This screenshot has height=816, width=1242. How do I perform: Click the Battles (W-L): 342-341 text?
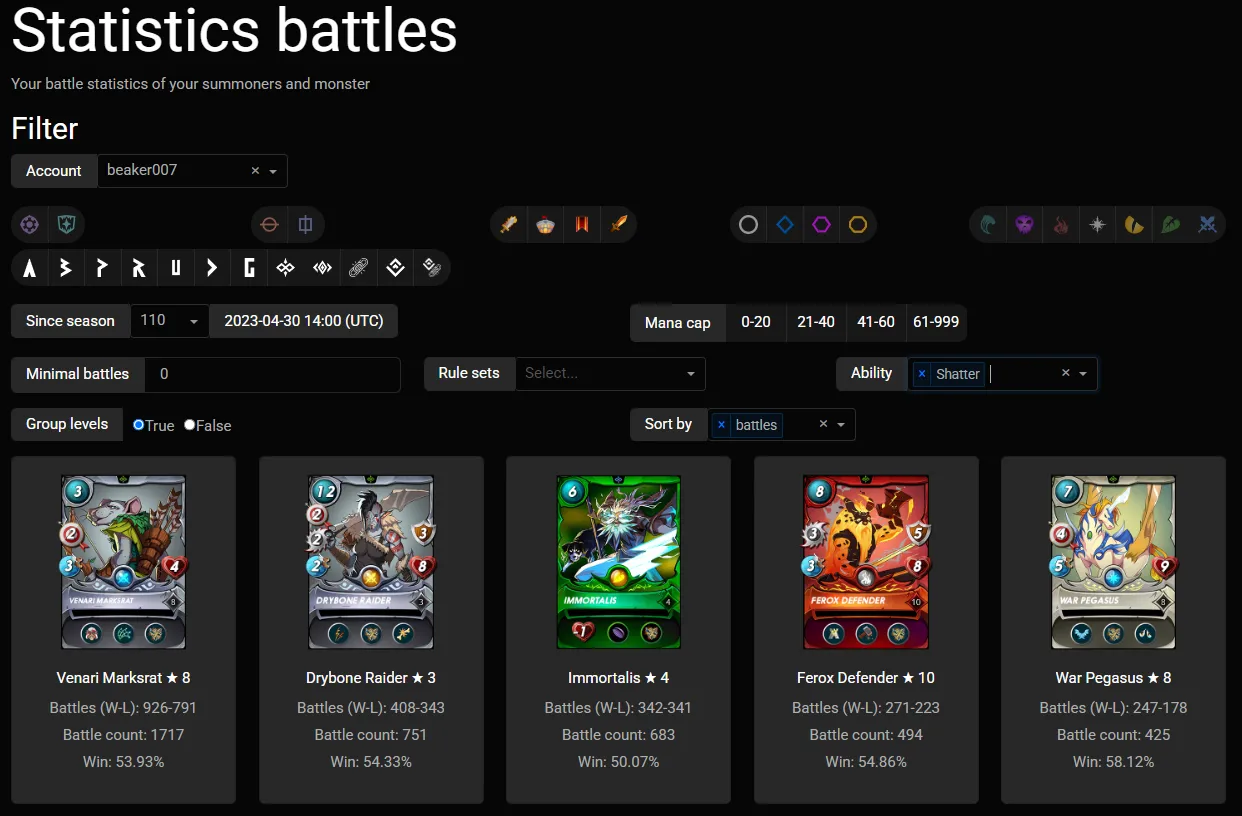[x=619, y=708]
